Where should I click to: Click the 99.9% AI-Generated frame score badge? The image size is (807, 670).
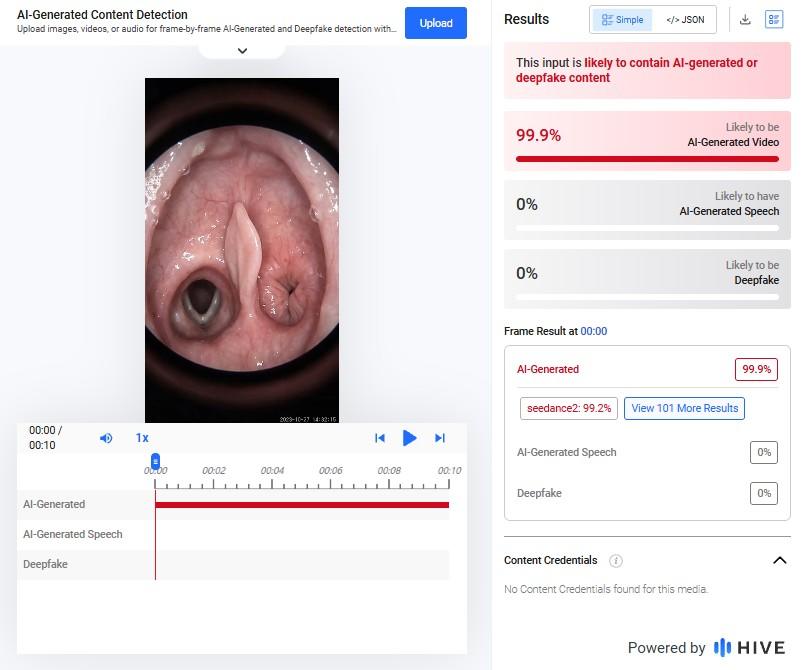pos(756,369)
